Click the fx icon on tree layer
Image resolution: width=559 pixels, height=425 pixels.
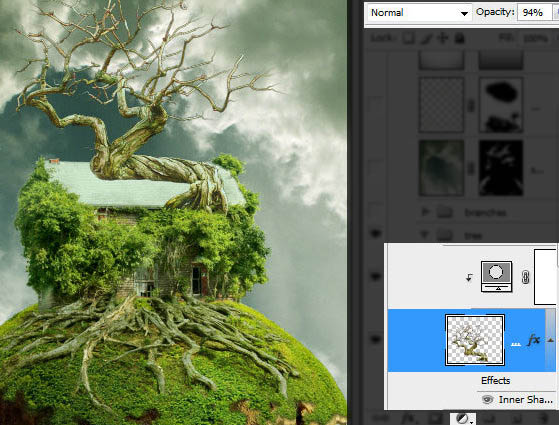[533, 340]
